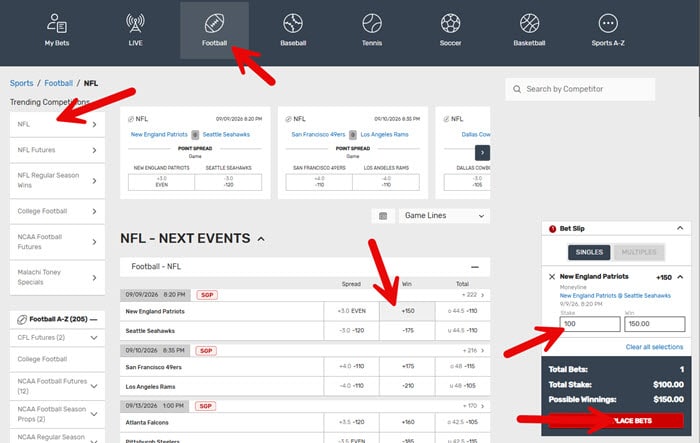
Task: Open Sports A-Z listing
Action: [608, 30]
